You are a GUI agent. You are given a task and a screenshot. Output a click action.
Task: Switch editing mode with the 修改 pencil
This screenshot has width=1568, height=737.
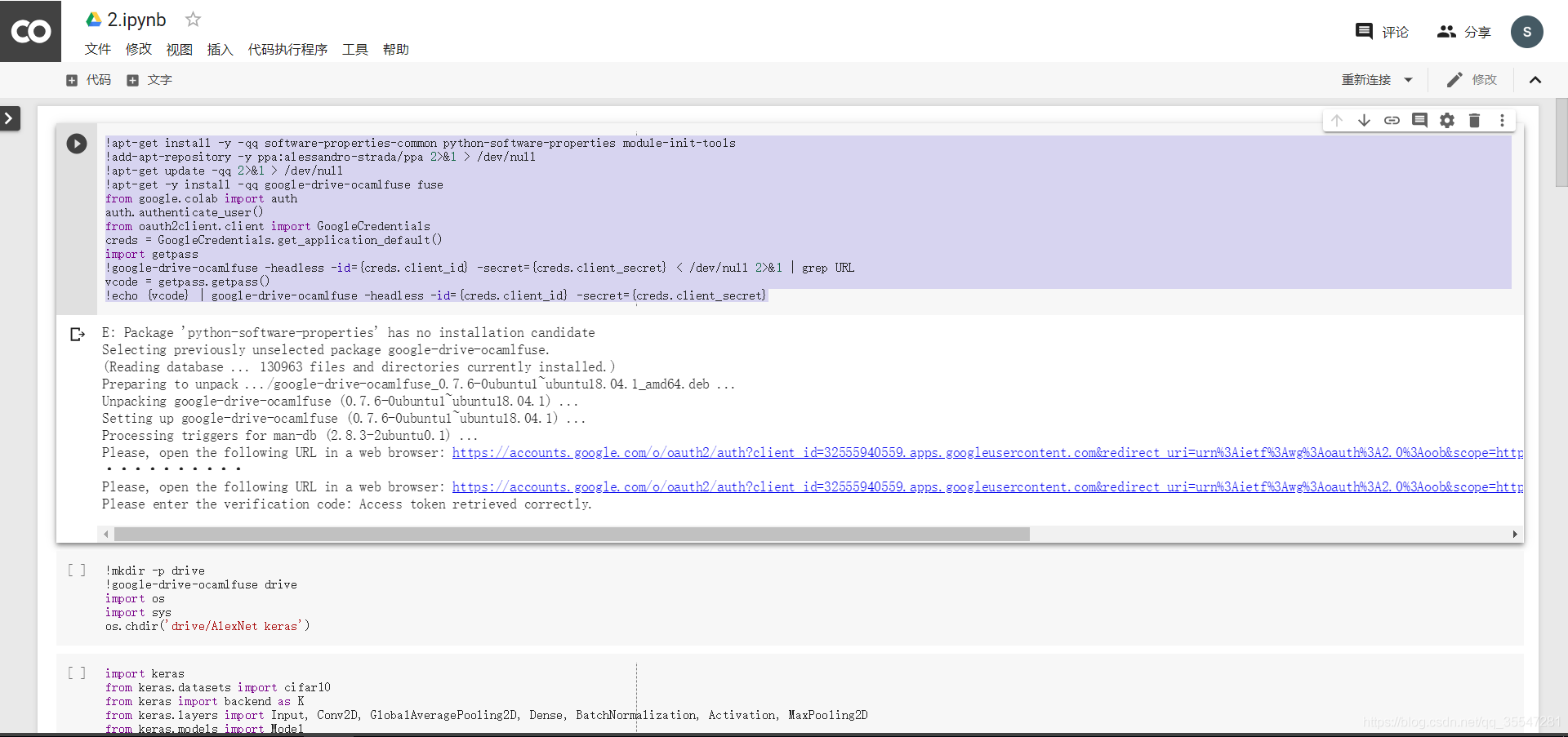tap(1472, 80)
